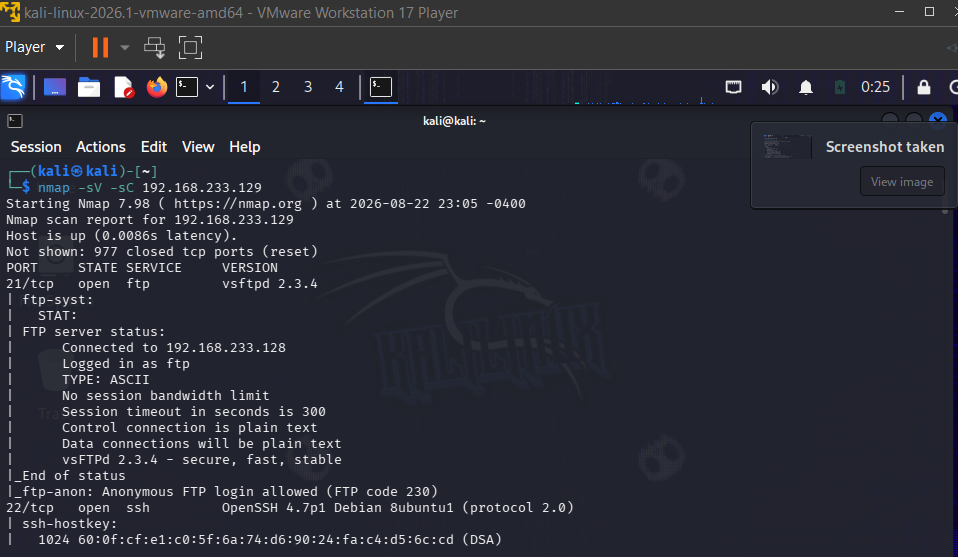Pause the virtual machine with the orange pause button
Screen dimensions: 958x557
coord(100,47)
